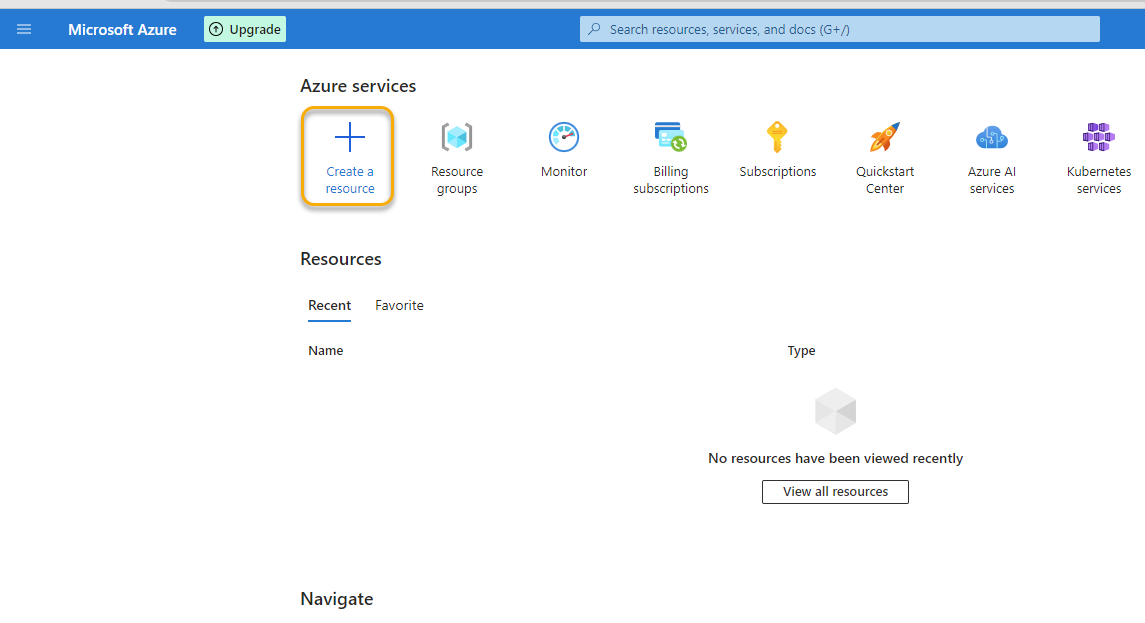Click the search magnifier icon
The width and height of the screenshot is (1145, 623).
[x=594, y=29]
